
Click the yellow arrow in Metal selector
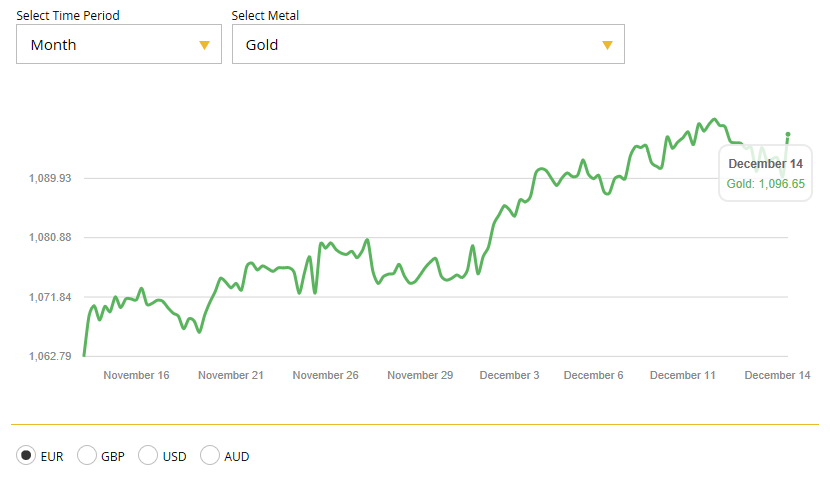[607, 45]
